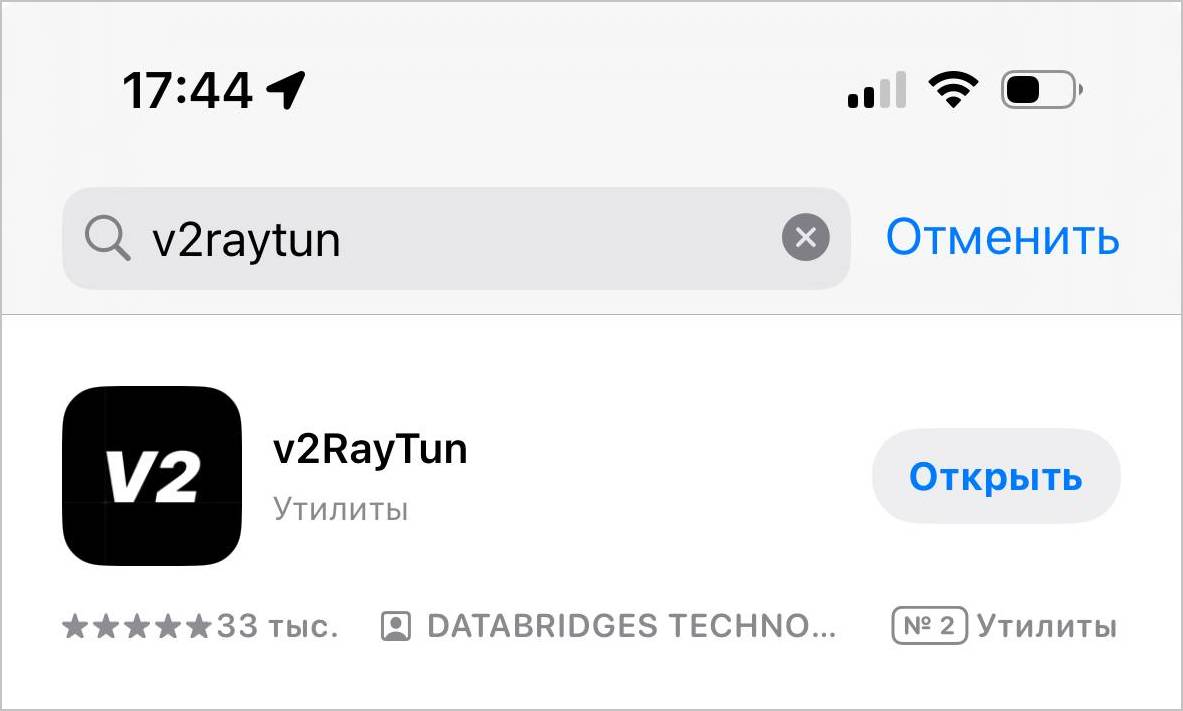Tap the location arrow status icon
1183x711 pixels.
point(286,91)
